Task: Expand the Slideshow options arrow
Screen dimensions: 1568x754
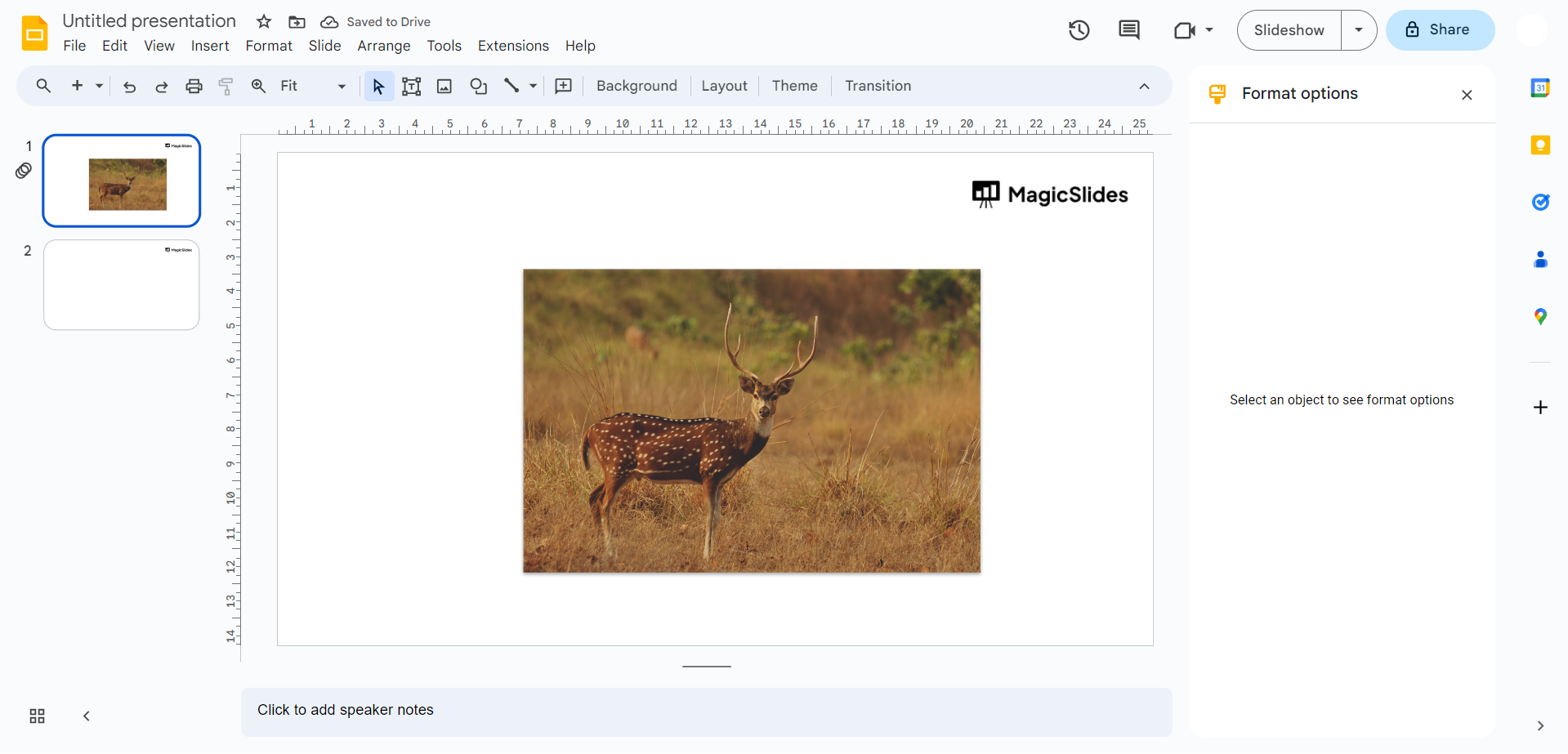Action: pos(1358,30)
